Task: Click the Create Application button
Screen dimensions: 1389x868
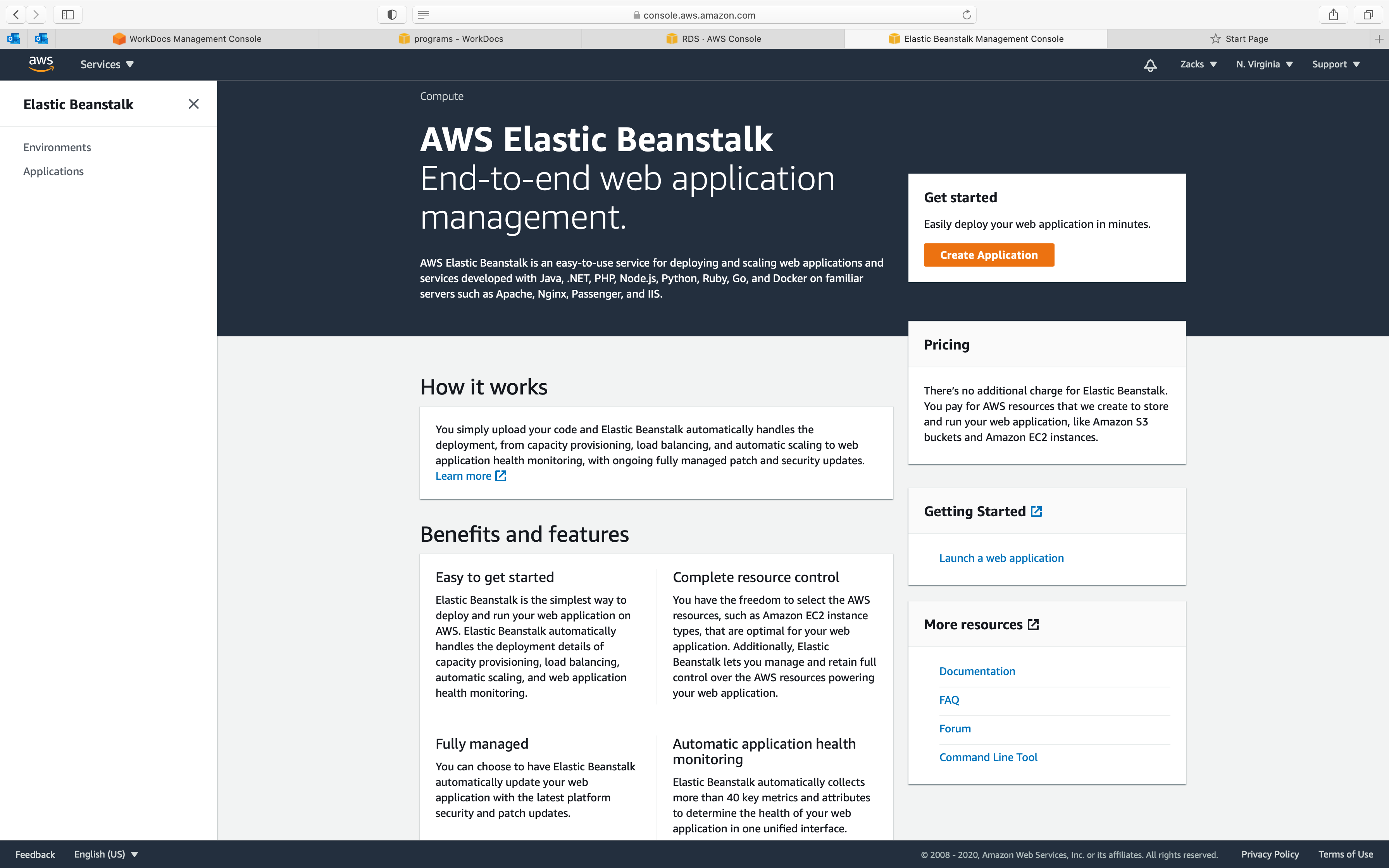Action: pos(988,255)
